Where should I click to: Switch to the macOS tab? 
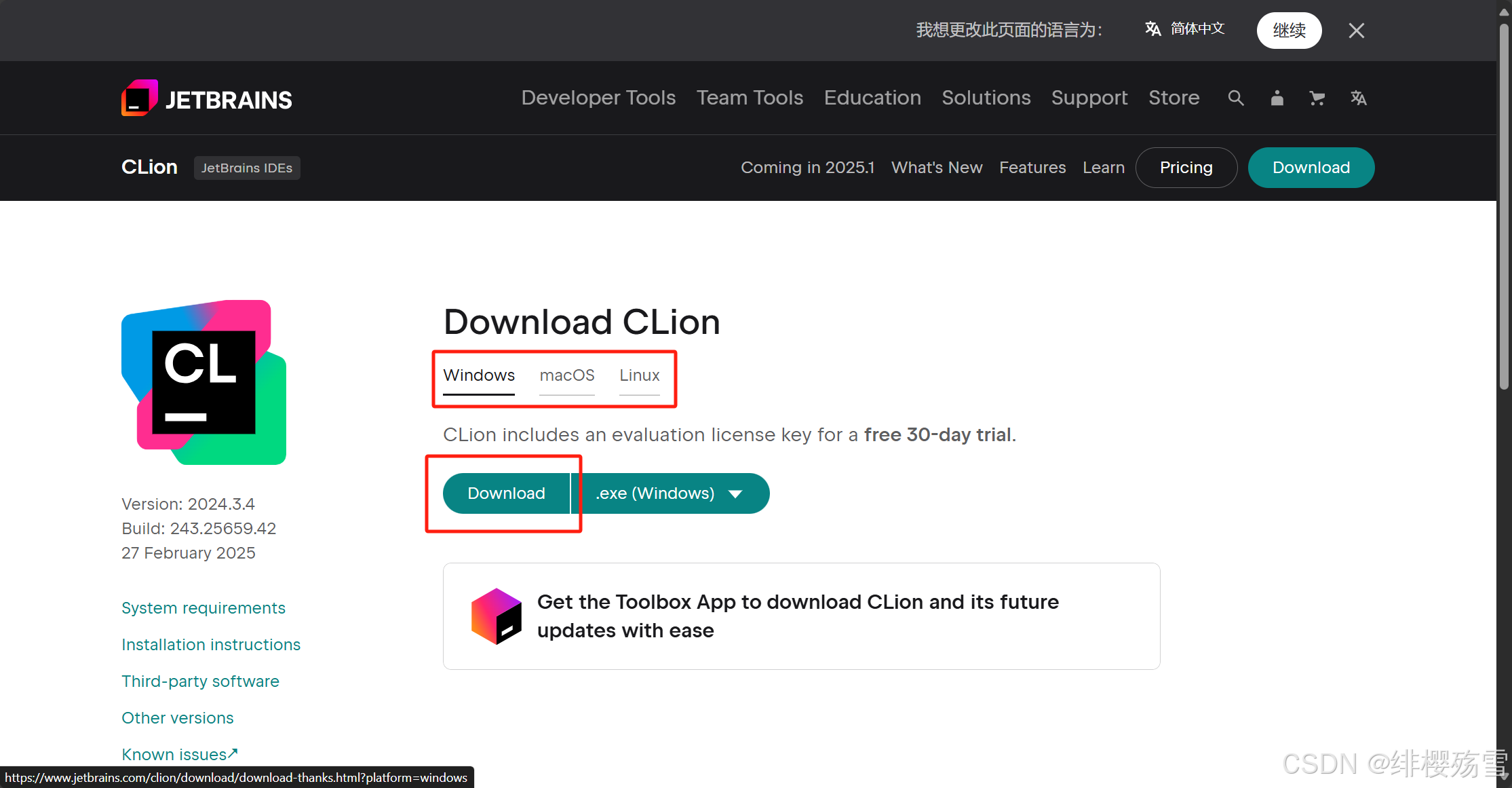pyautogui.click(x=567, y=375)
